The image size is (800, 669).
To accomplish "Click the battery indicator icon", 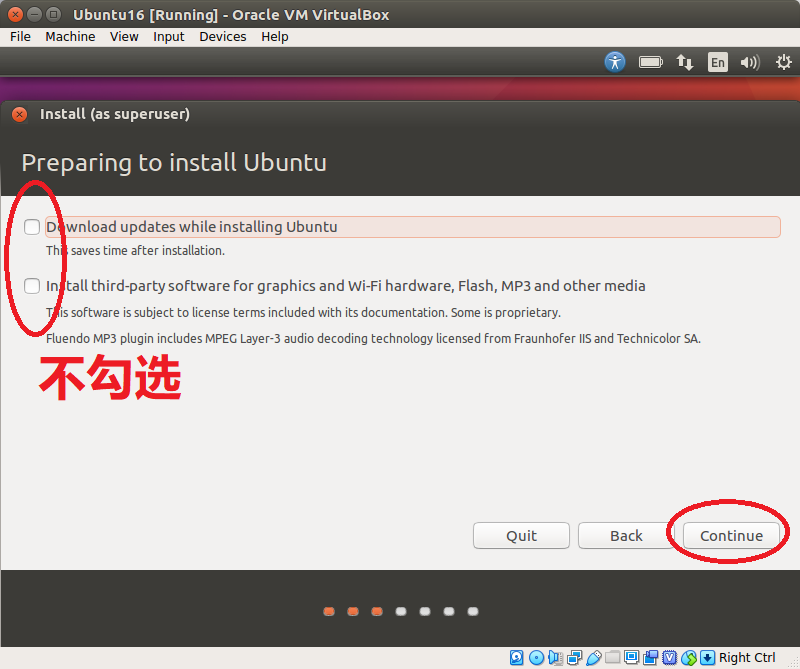I will (651, 62).
